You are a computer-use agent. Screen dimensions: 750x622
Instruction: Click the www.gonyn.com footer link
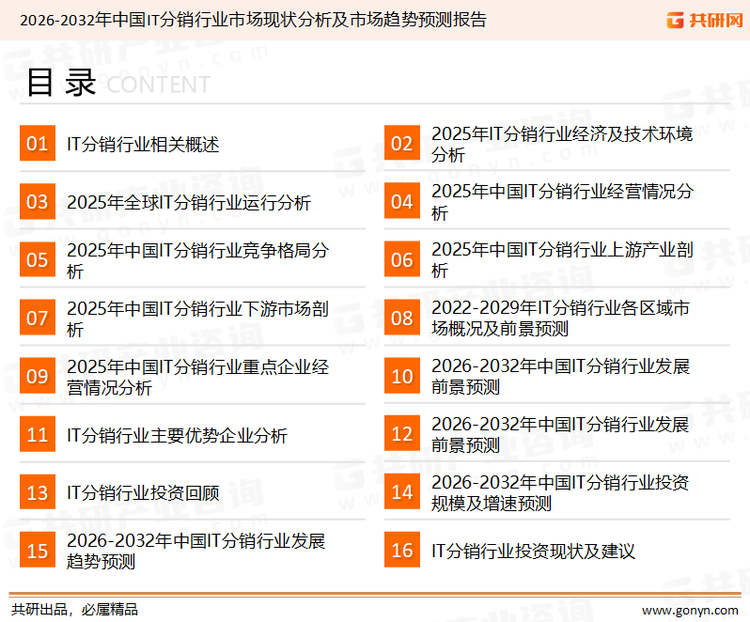click(x=690, y=611)
